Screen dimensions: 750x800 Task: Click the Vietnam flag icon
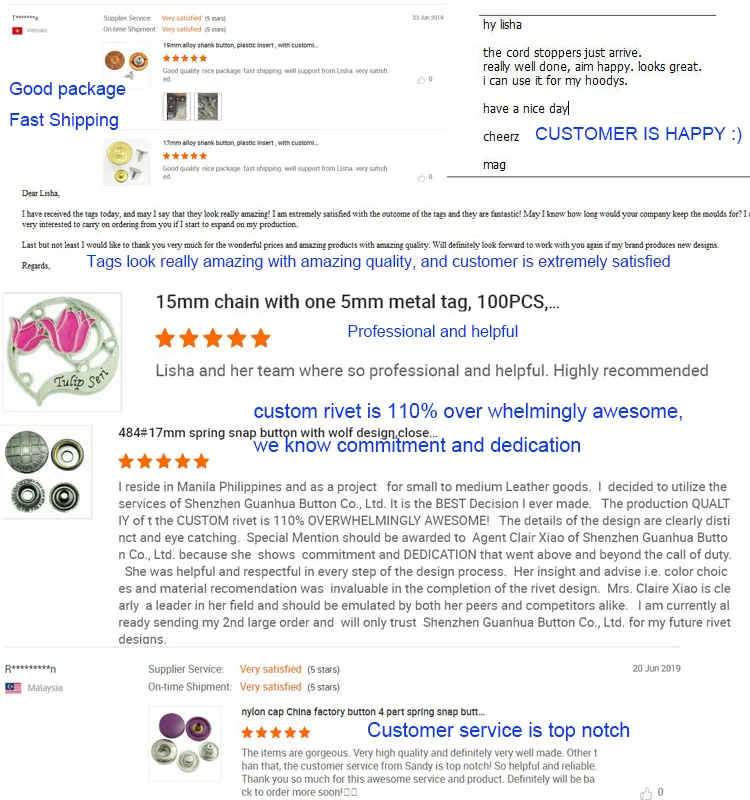tap(17, 31)
